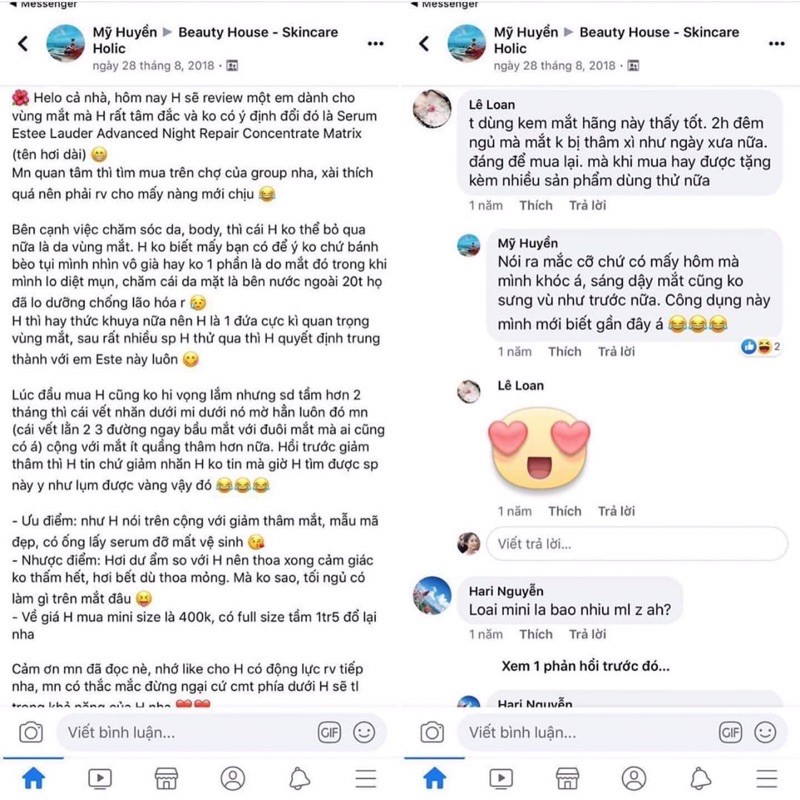
Task: Open the Watch video tab in left navbar
Action: coord(100,779)
